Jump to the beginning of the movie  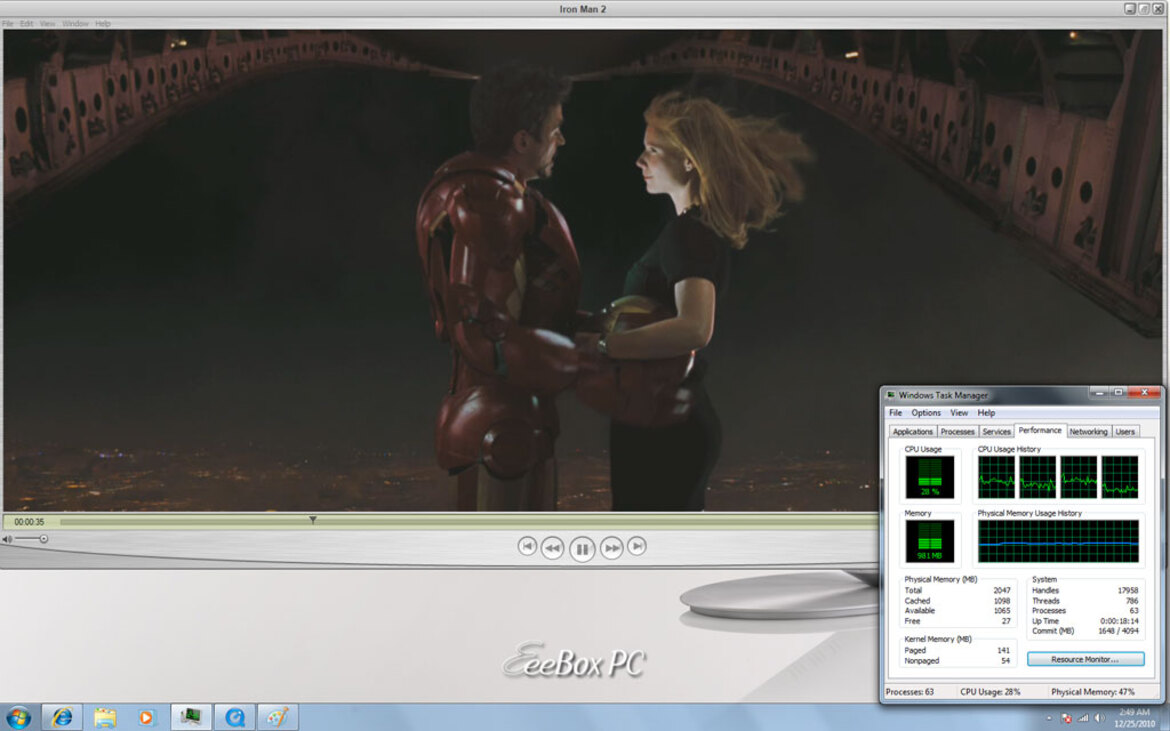[527, 547]
